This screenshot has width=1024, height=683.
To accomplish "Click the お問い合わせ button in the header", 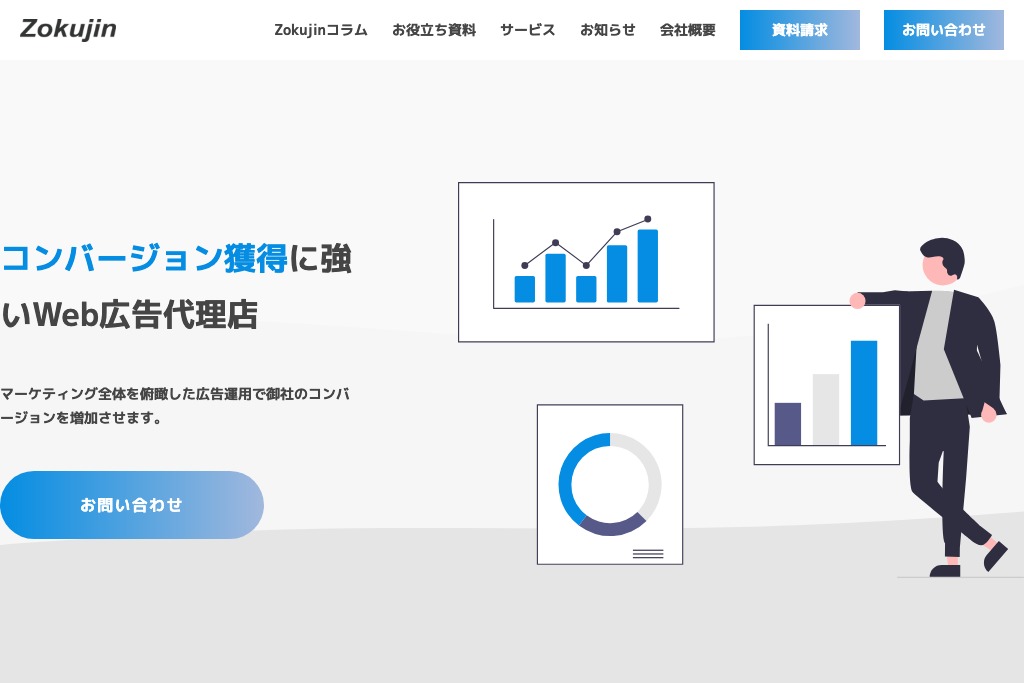I will [x=943, y=30].
